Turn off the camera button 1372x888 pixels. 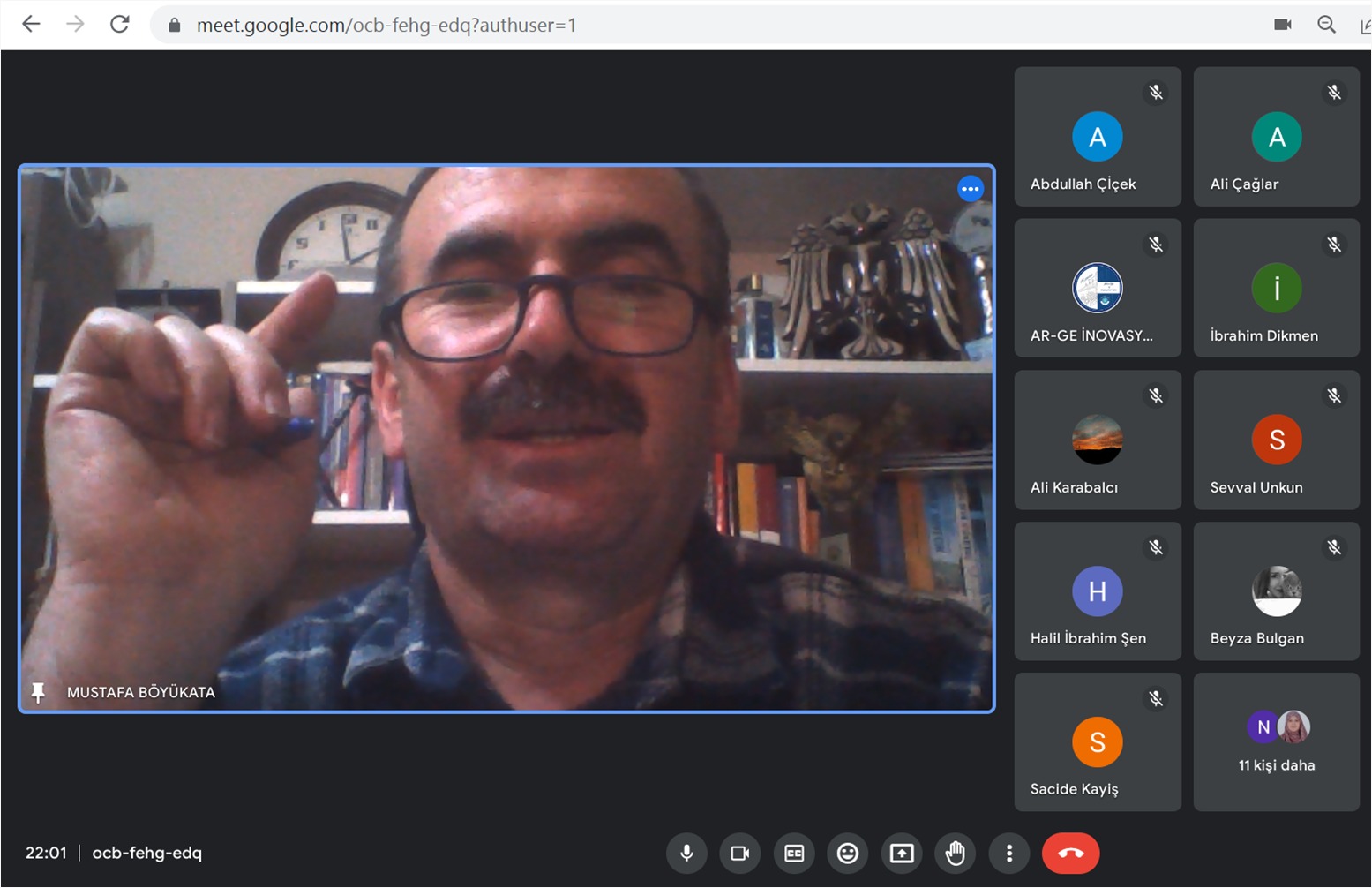tap(740, 853)
